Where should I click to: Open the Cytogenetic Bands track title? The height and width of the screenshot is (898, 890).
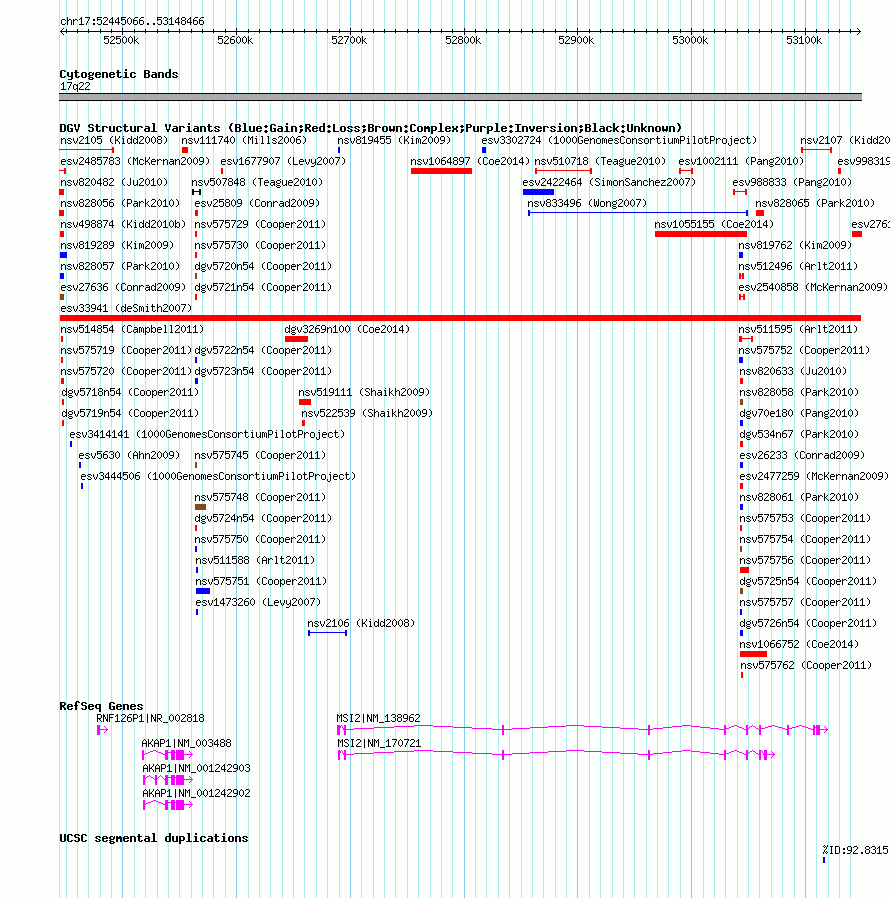(x=119, y=74)
